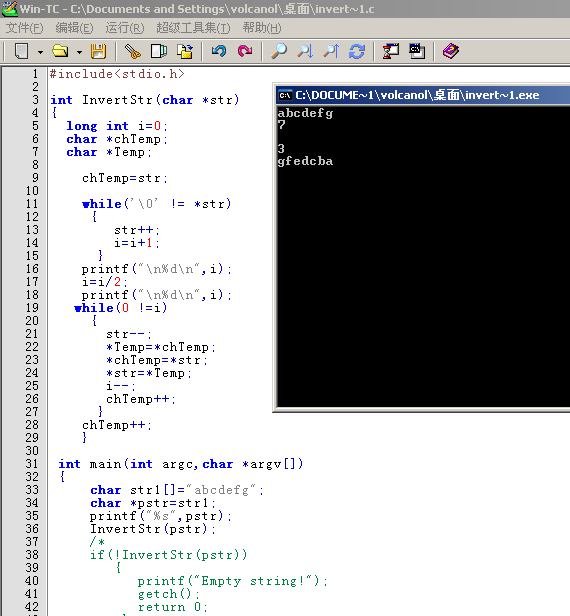Click the Win-TC title bar app icon

pyautogui.click(x=10, y=9)
